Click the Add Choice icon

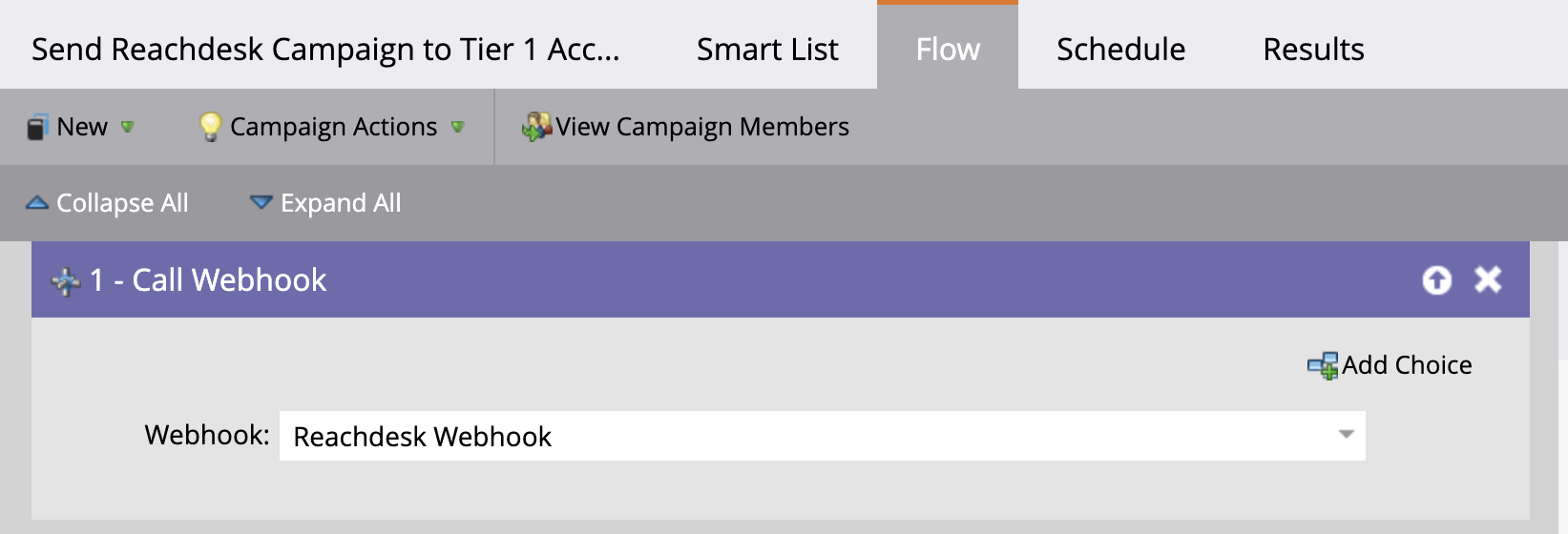pyautogui.click(x=1323, y=365)
